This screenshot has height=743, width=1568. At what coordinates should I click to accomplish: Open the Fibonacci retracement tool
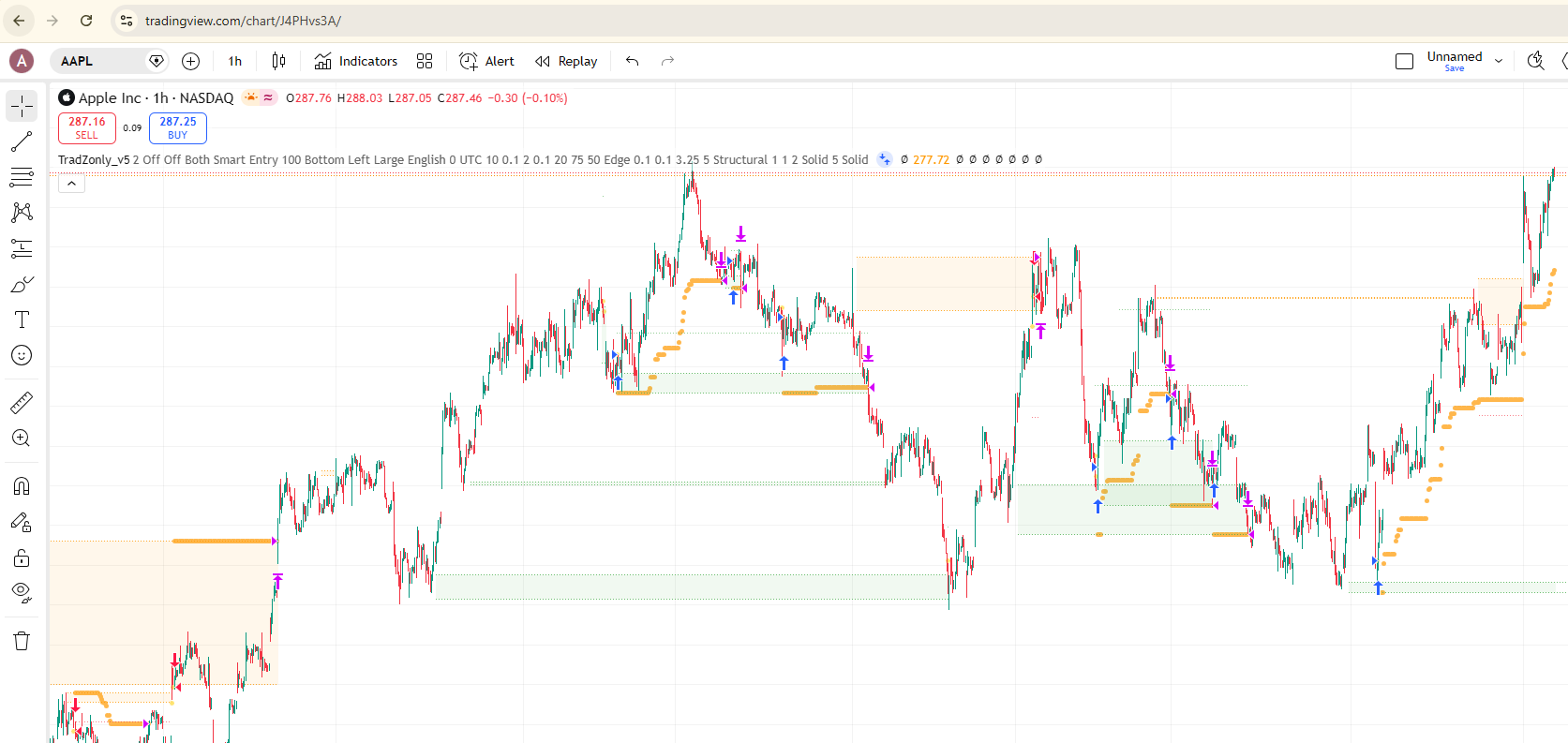(x=22, y=177)
